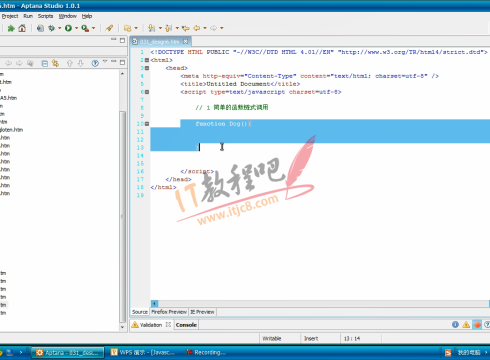
Task: Open External Tools dropdown arrow
Action: [x=94, y=28]
